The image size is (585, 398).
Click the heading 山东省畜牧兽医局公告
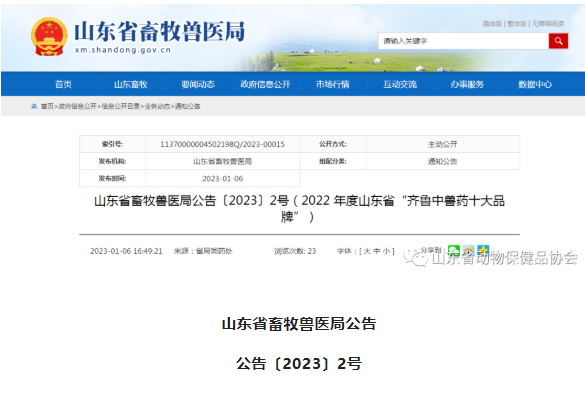(x=299, y=324)
